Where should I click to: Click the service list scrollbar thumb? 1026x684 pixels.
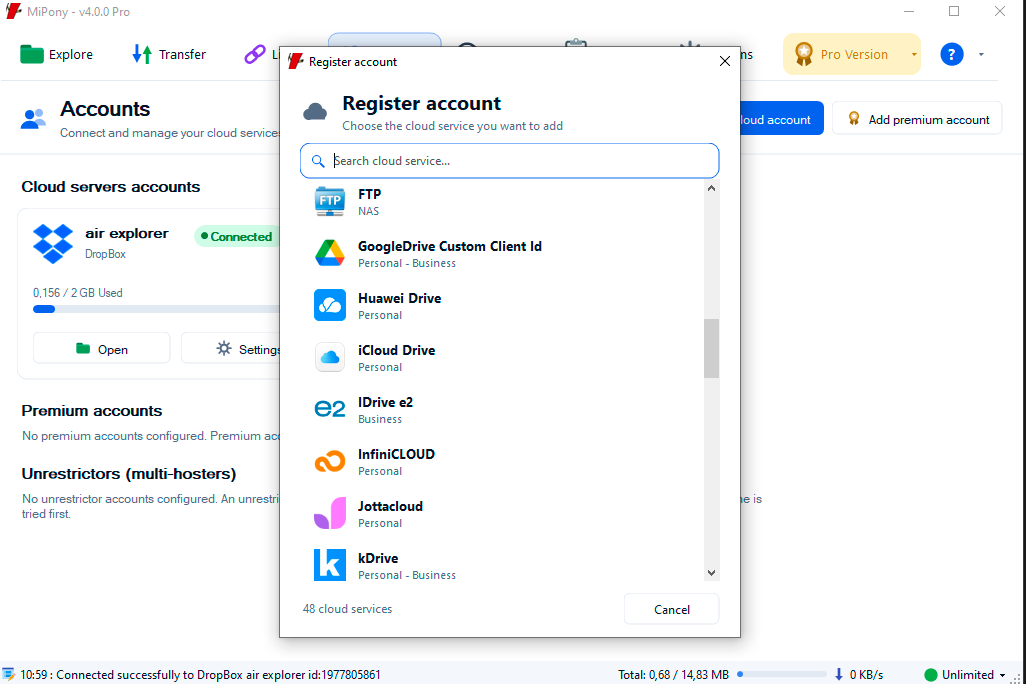[x=711, y=348]
